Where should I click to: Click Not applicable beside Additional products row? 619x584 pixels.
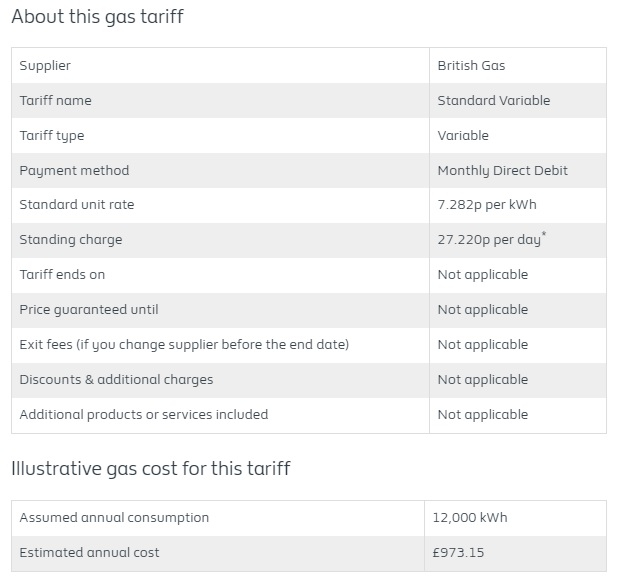coord(482,415)
